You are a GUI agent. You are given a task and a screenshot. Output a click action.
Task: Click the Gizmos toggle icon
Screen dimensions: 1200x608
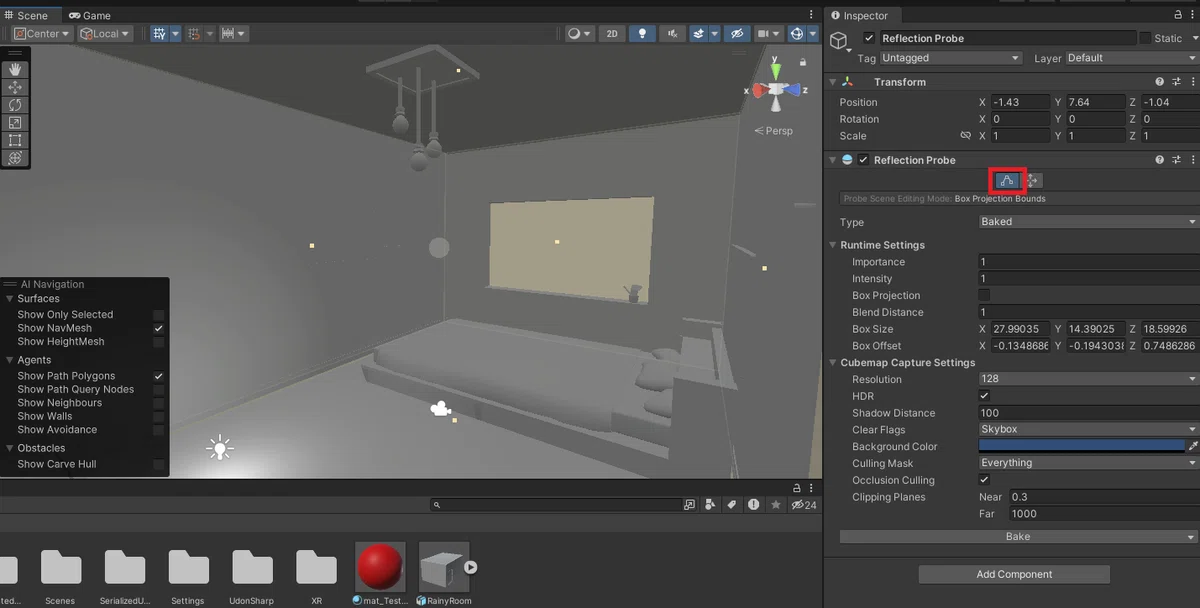797,33
